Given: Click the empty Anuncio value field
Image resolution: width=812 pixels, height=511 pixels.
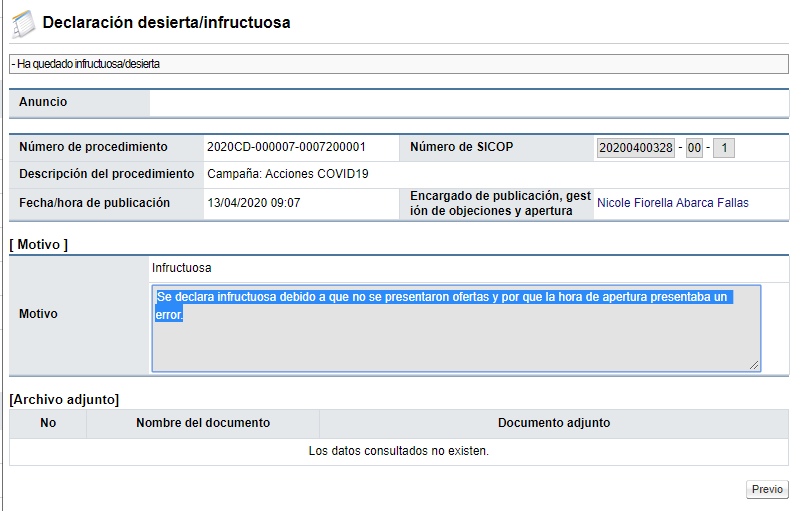Looking at the screenshot, I should 468,103.
